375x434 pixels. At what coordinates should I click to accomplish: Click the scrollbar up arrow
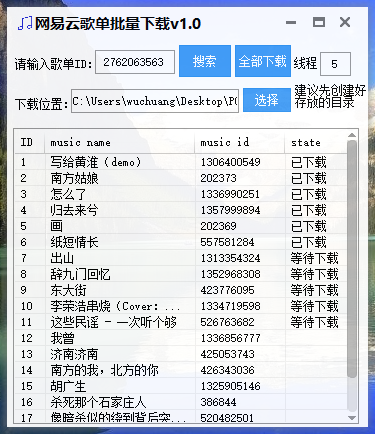point(352,135)
